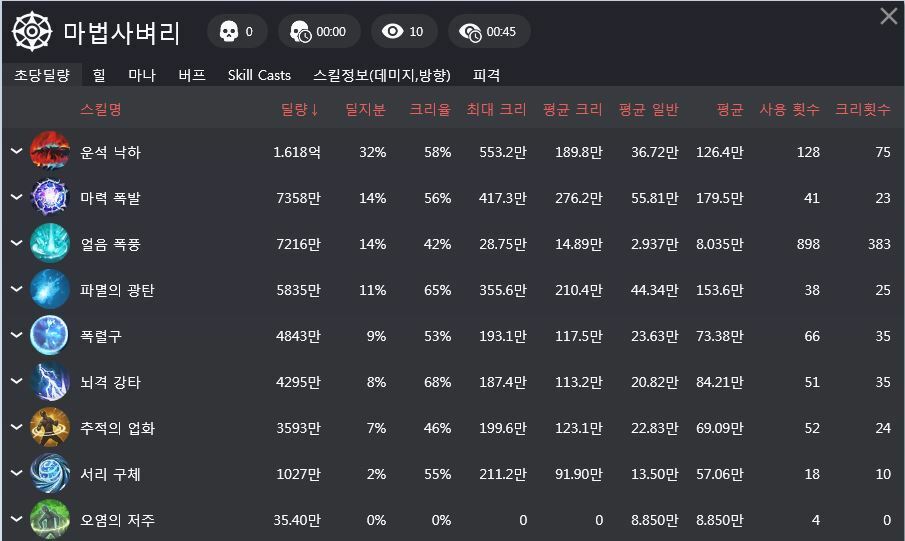Switch to the 버프 tab
This screenshot has width=905, height=541.
click(x=192, y=75)
